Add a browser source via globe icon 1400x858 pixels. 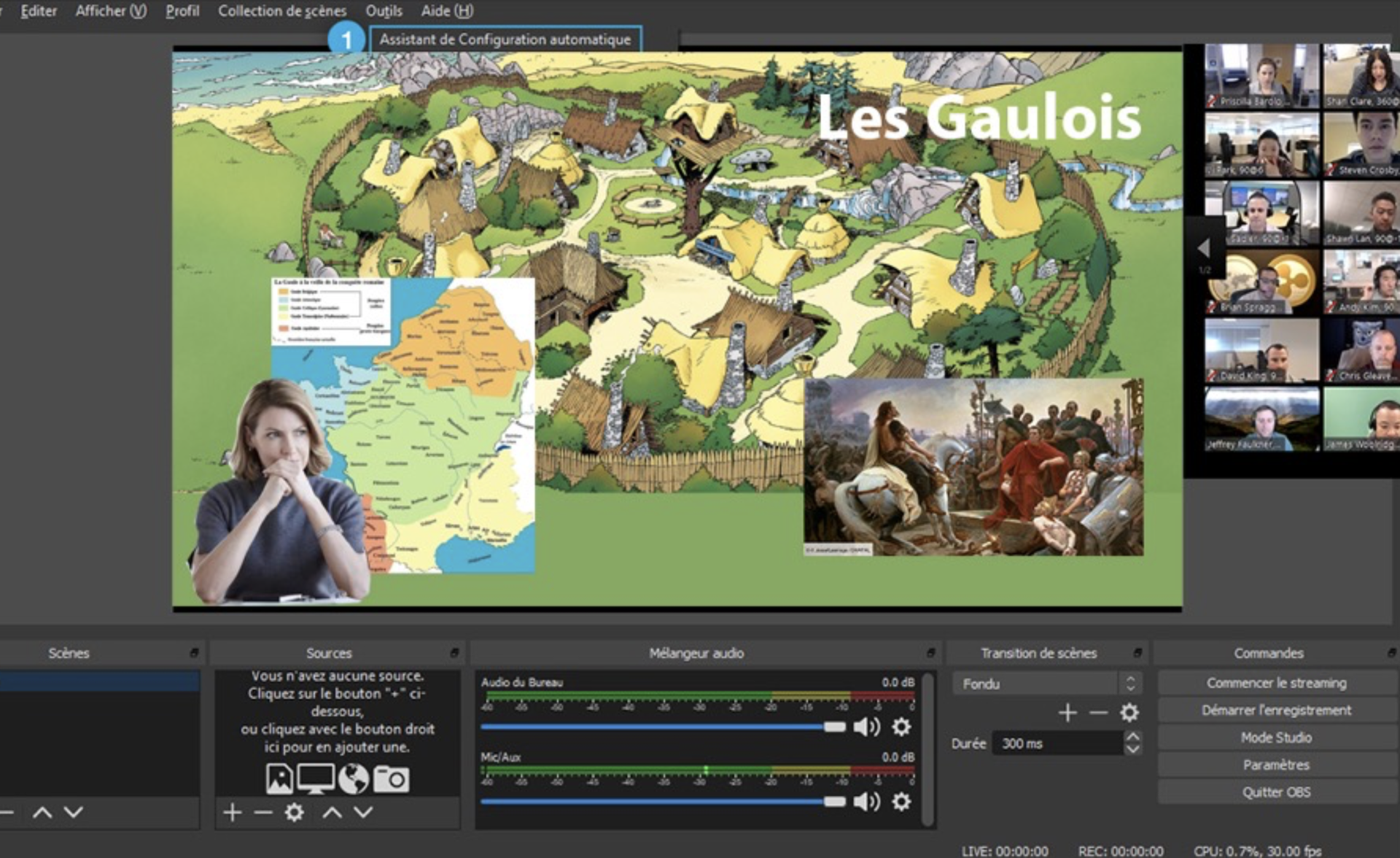(x=354, y=779)
